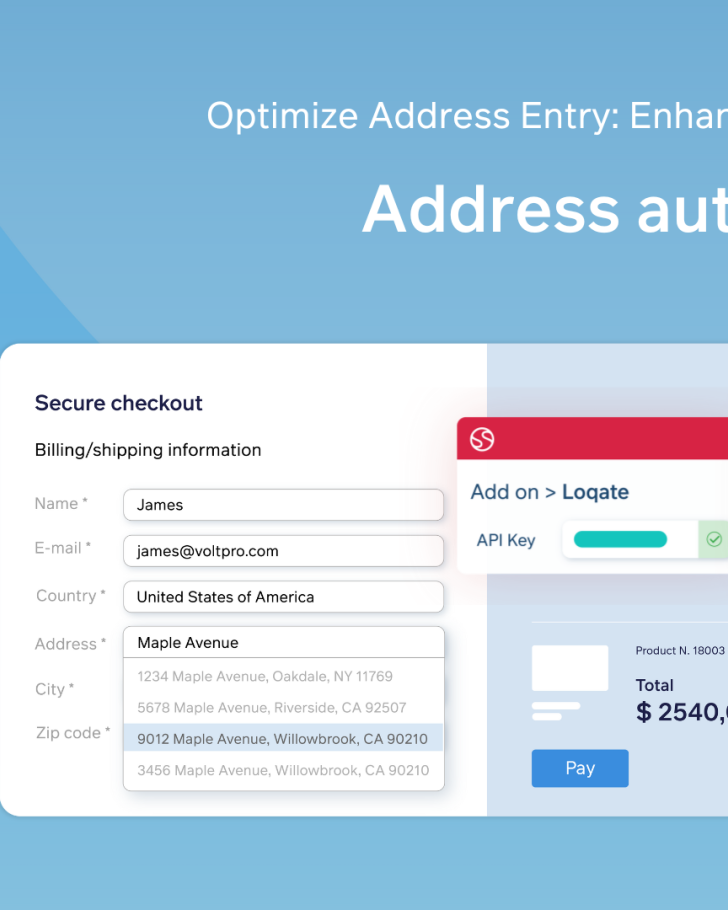Click the API Key input with teal bar
728x910 pixels.
pos(630,539)
